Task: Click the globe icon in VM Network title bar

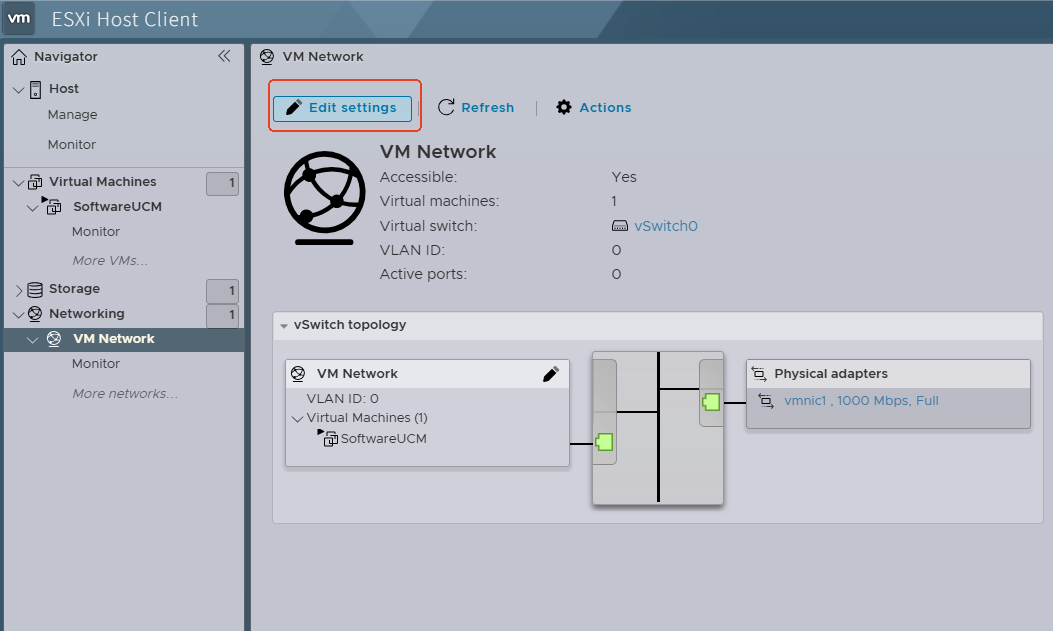Action: (267, 57)
